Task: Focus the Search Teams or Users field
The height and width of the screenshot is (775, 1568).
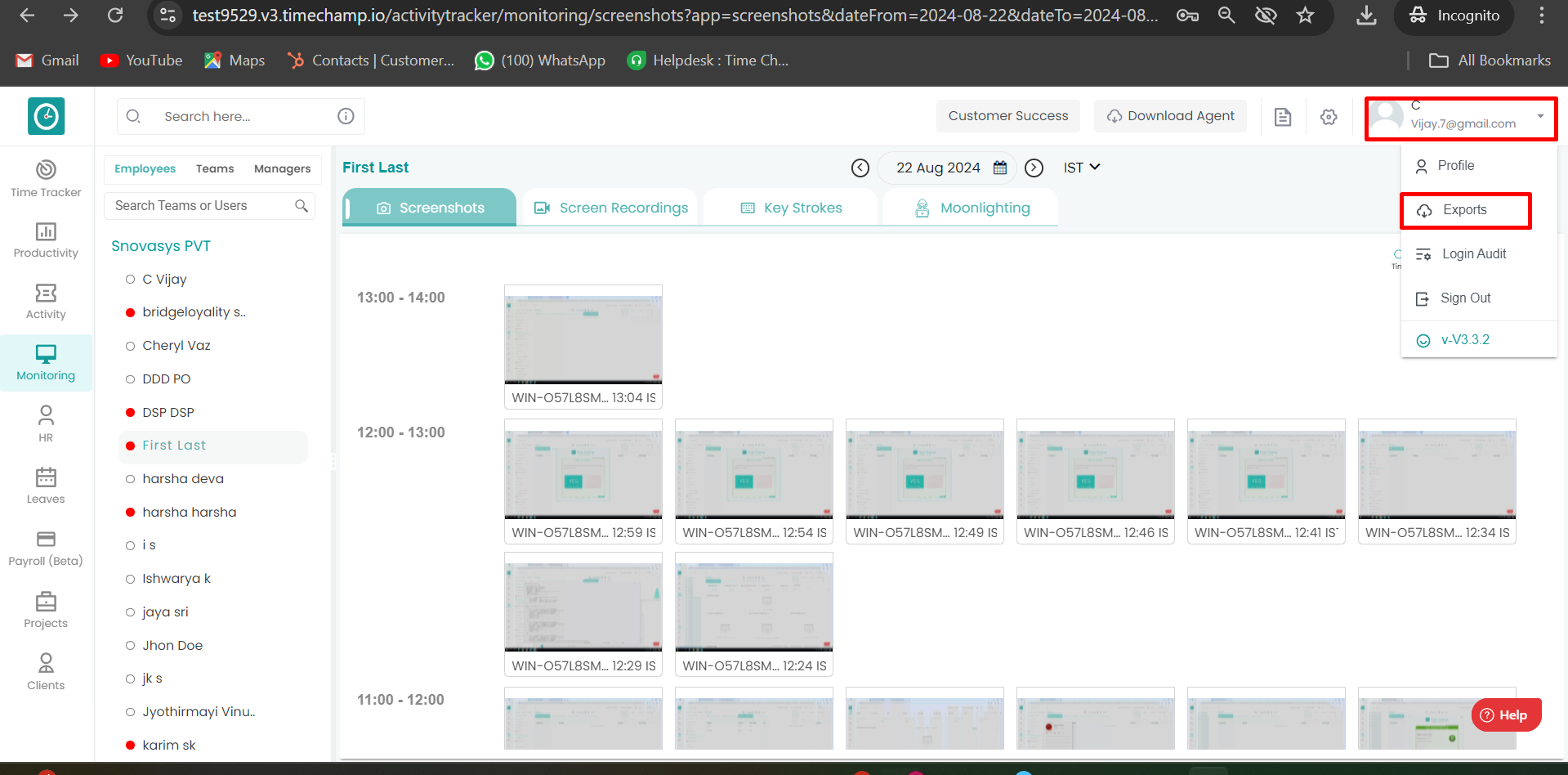Action: coord(209,206)
